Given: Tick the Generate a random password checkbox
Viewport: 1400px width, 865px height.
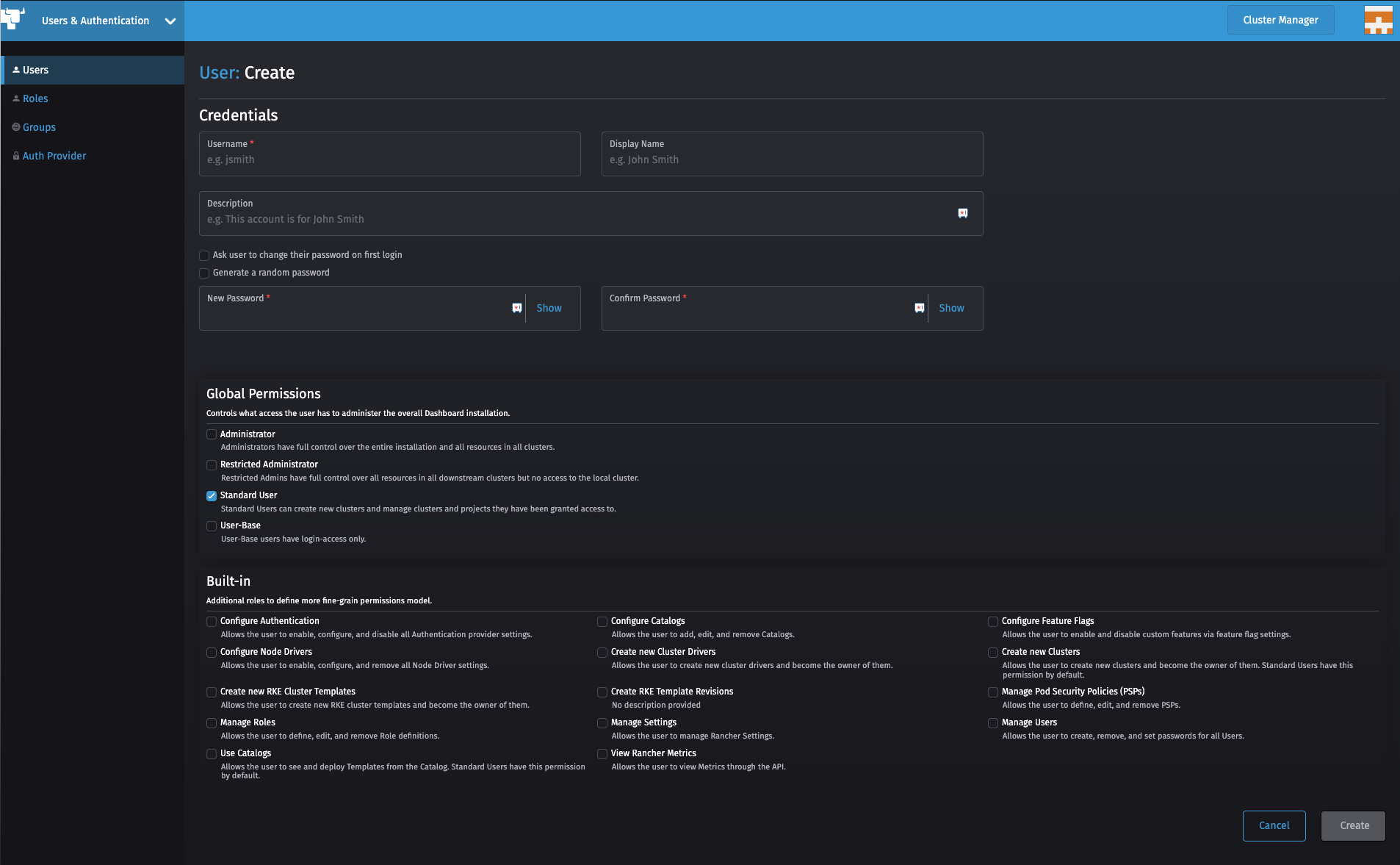Looking at the screenshot, I should [204, 273].
